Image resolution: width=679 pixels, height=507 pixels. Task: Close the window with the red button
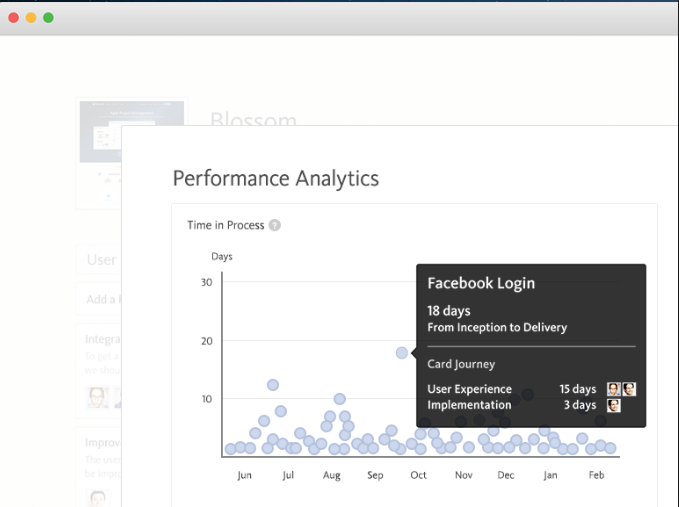pos(14,18)
